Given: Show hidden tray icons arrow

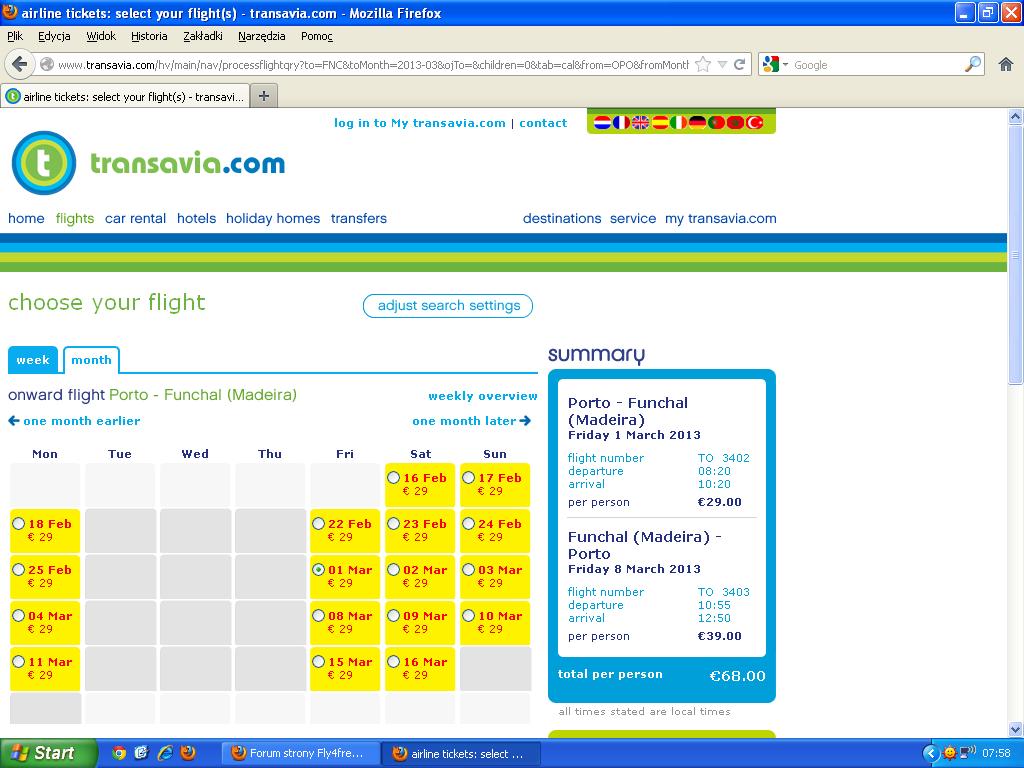Looking at the screenshot, I should [x=930, y=754].
